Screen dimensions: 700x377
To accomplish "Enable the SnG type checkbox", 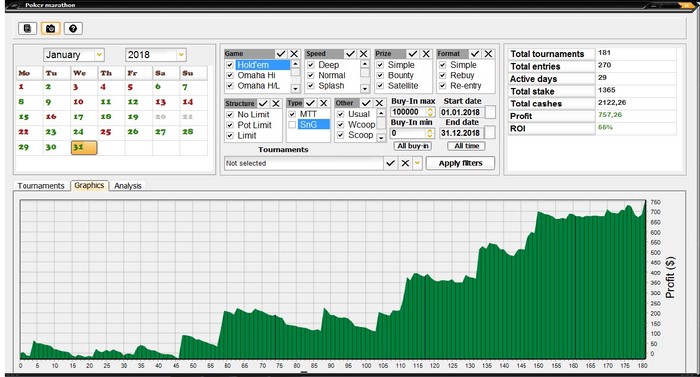I will pyautogui.click(x=292, y=125).
